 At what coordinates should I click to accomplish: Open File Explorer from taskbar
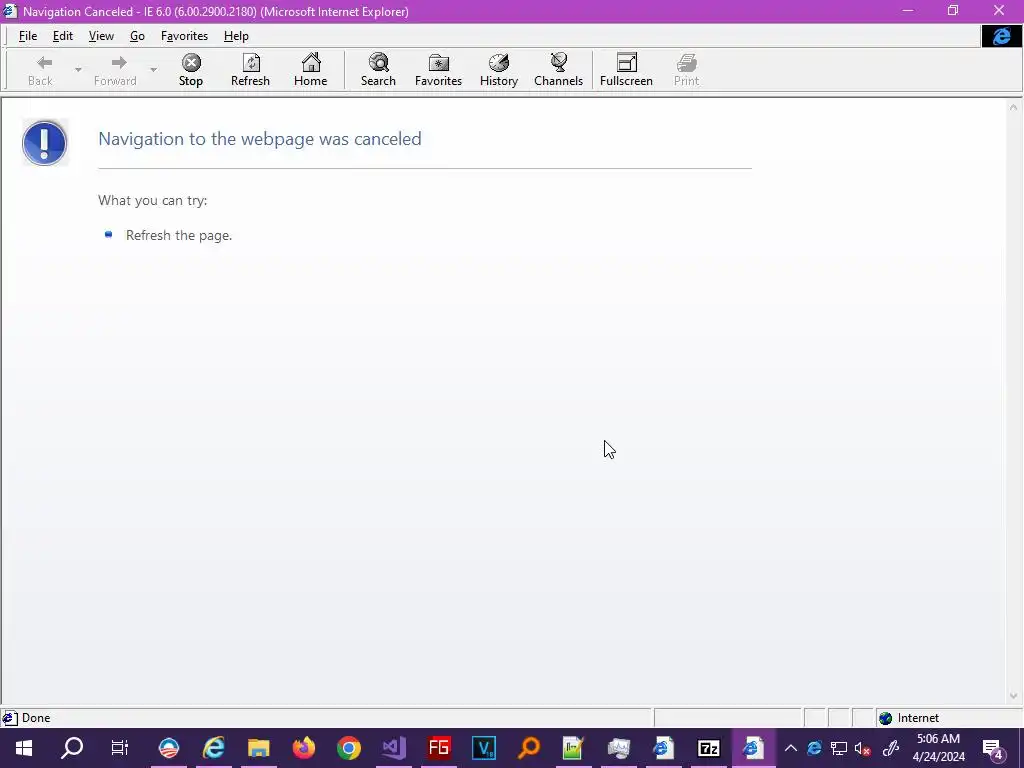tap(259, 748)
